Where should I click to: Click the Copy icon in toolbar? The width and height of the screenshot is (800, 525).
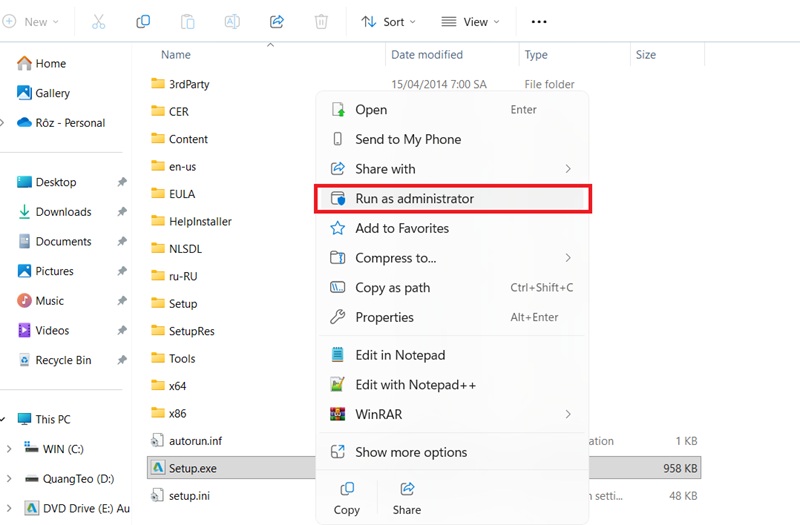tap(143, 21)
